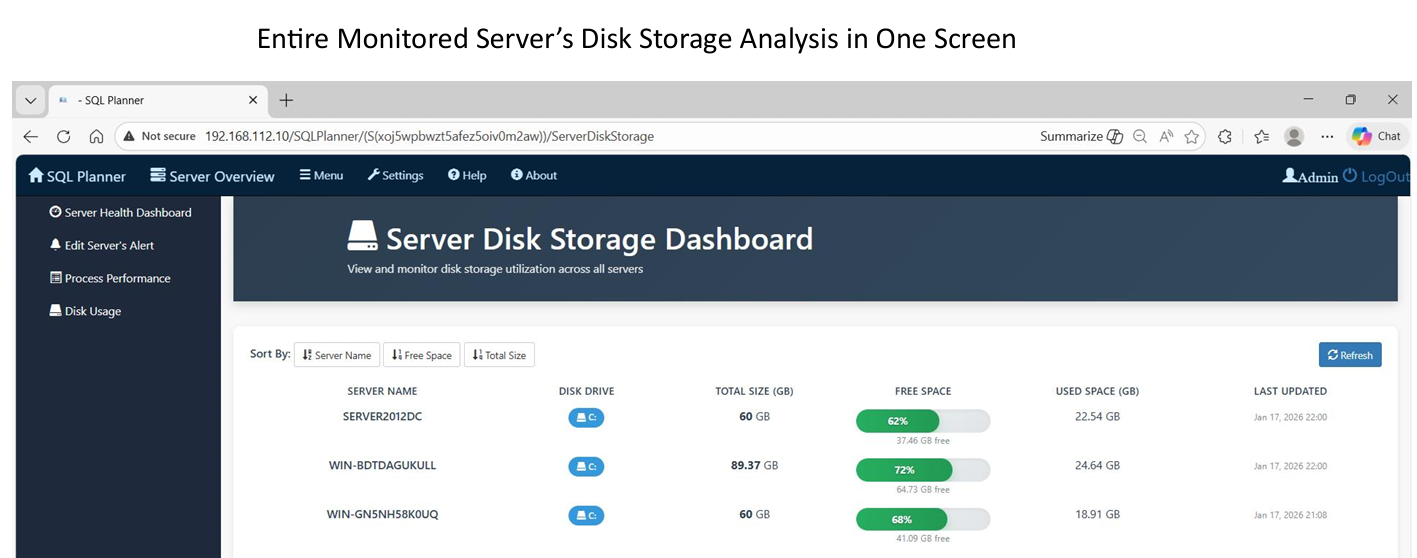Screen dimensions: 1417x558
Task: Click the browser address bar URL
Action: pos(429,136)
